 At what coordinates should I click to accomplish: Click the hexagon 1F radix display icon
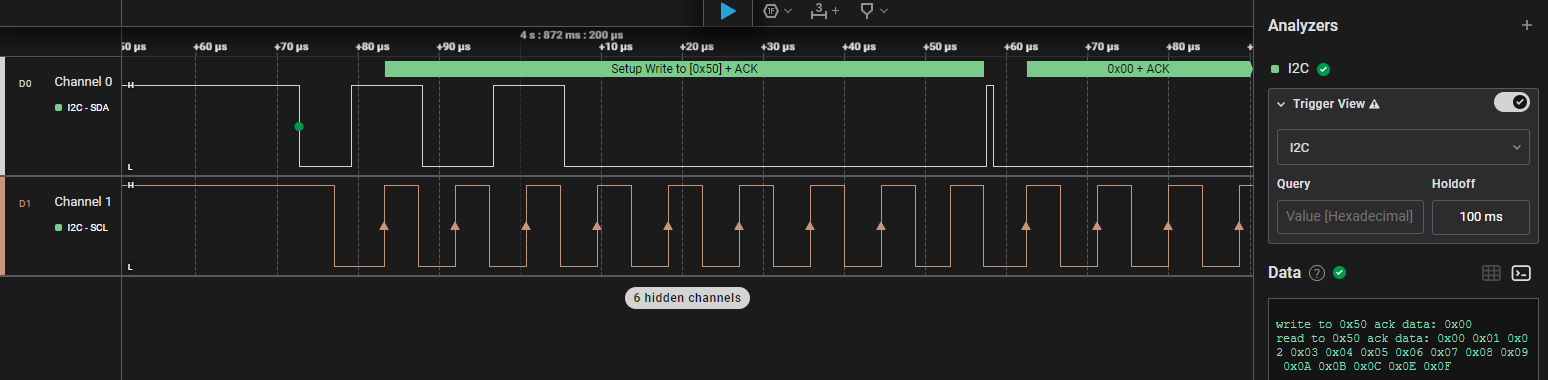click(x=771, y=11)
